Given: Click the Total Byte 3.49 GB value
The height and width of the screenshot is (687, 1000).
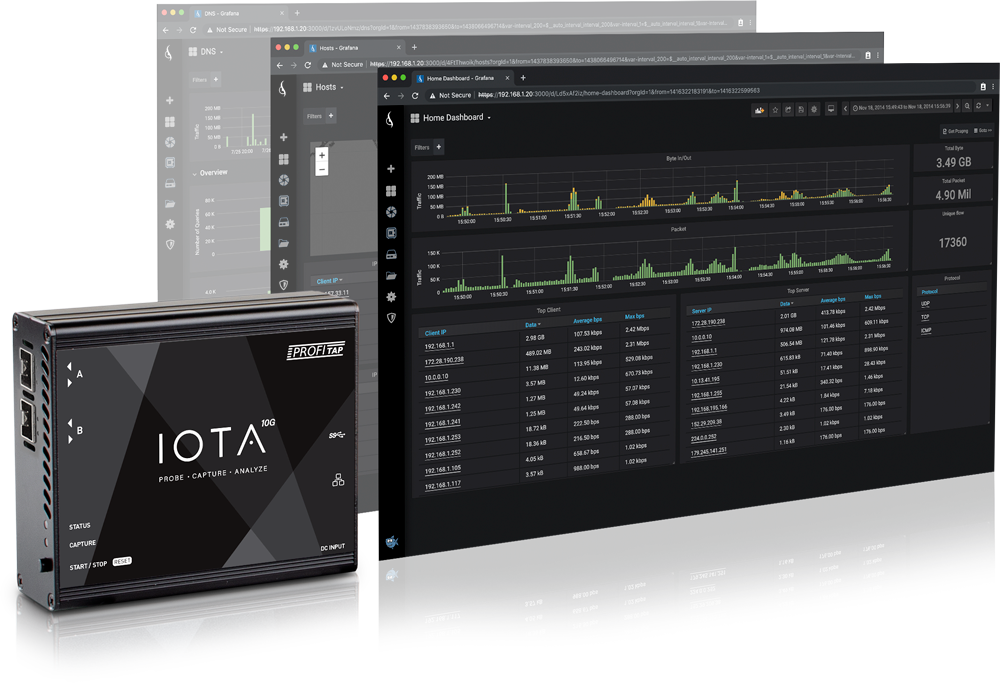Looking at the screenshot, I should [x=953, y=163].
